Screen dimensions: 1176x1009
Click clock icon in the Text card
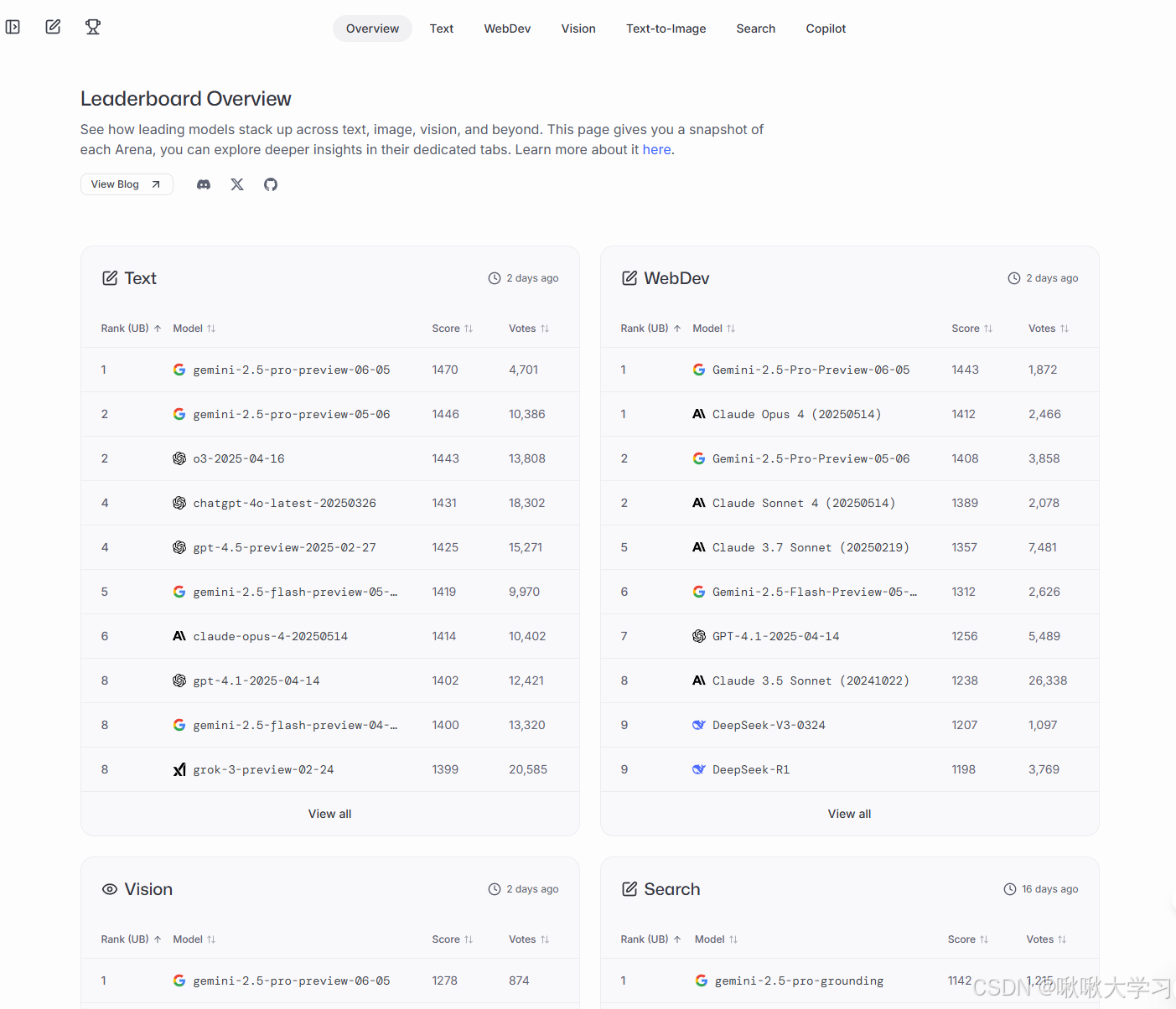click(495, 278)
